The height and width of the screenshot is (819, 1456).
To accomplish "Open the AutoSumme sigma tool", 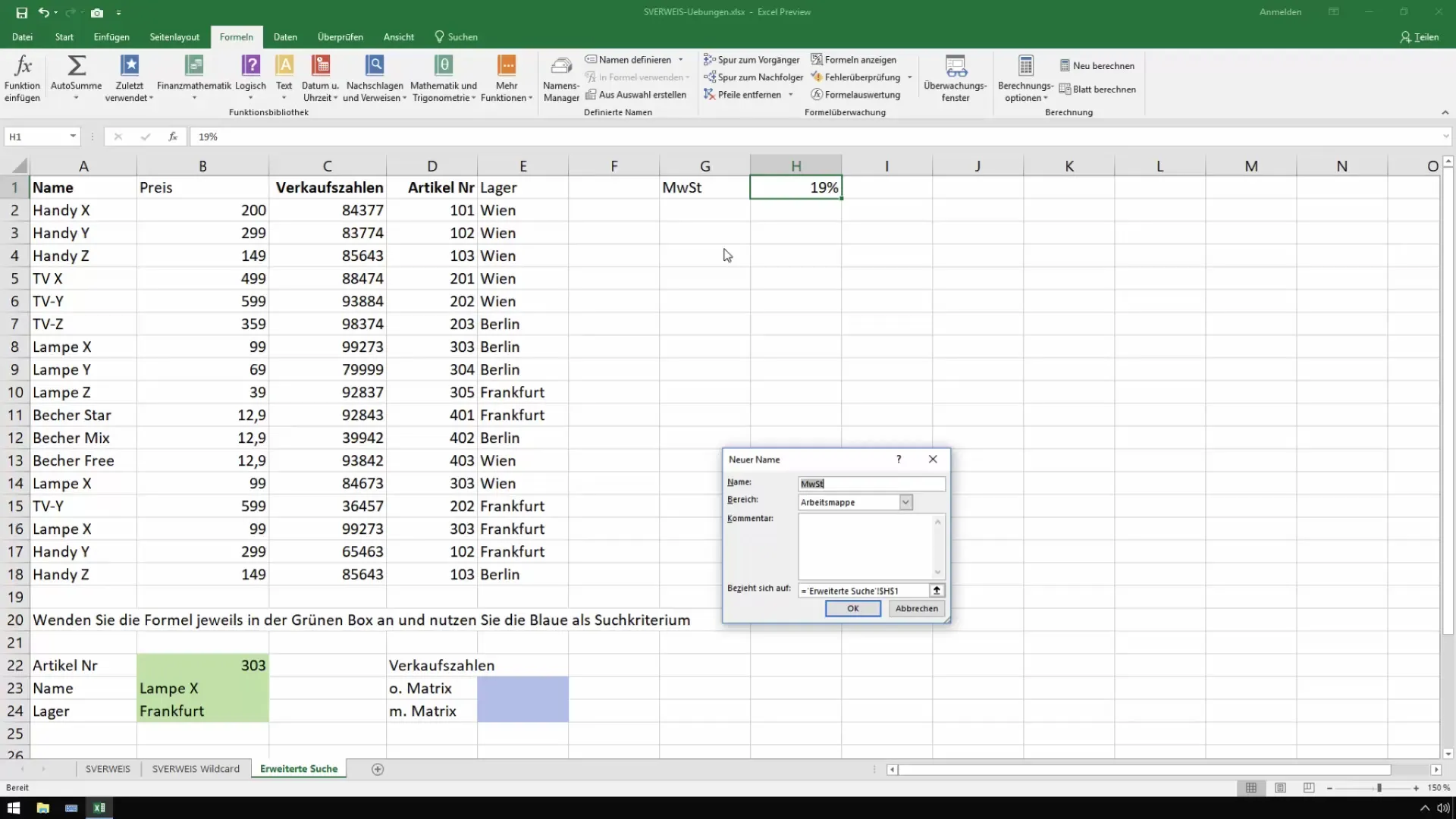I will pos(76,78).
